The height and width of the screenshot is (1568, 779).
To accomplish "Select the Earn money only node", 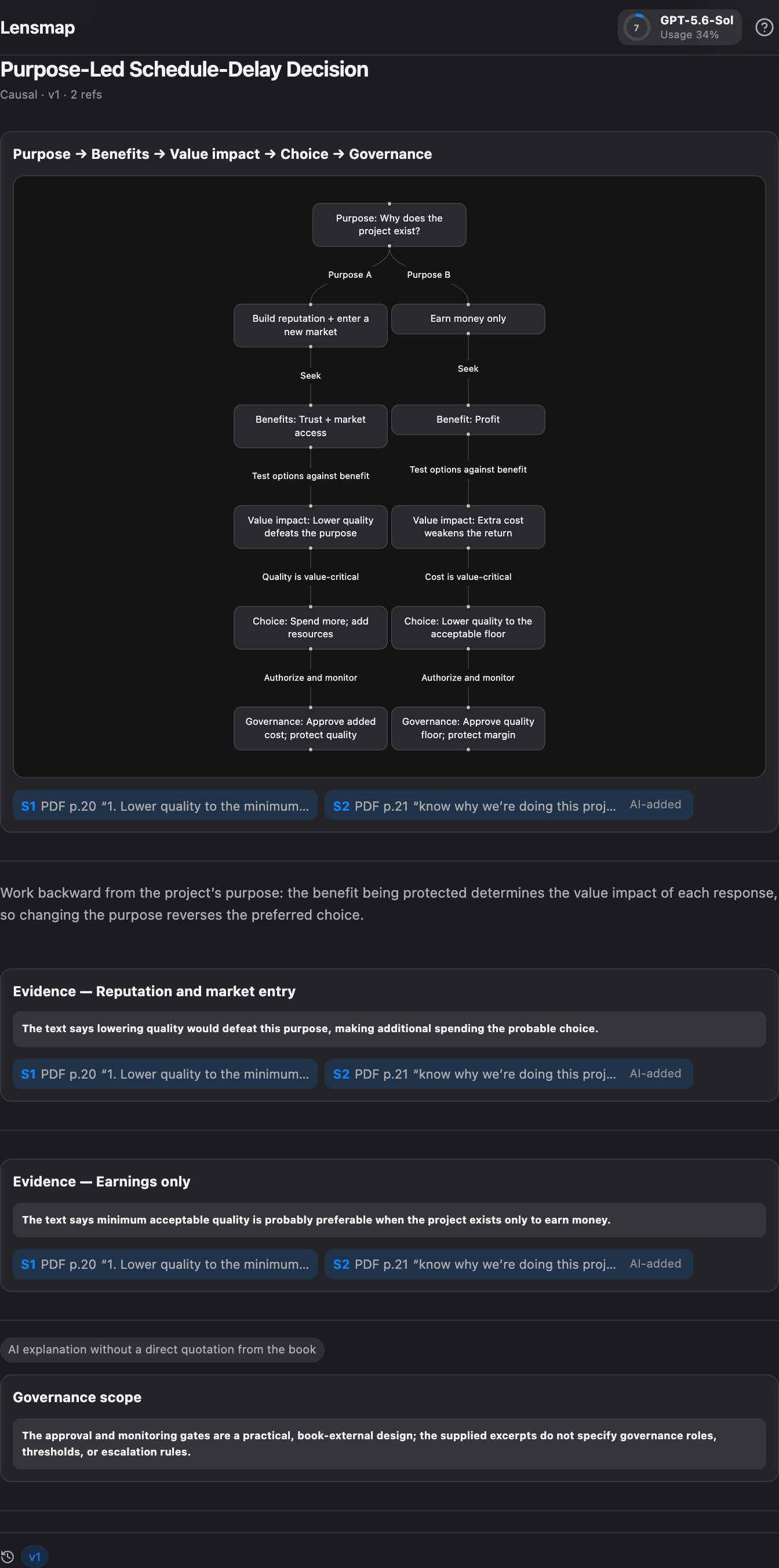I will (x=468, y=319).
